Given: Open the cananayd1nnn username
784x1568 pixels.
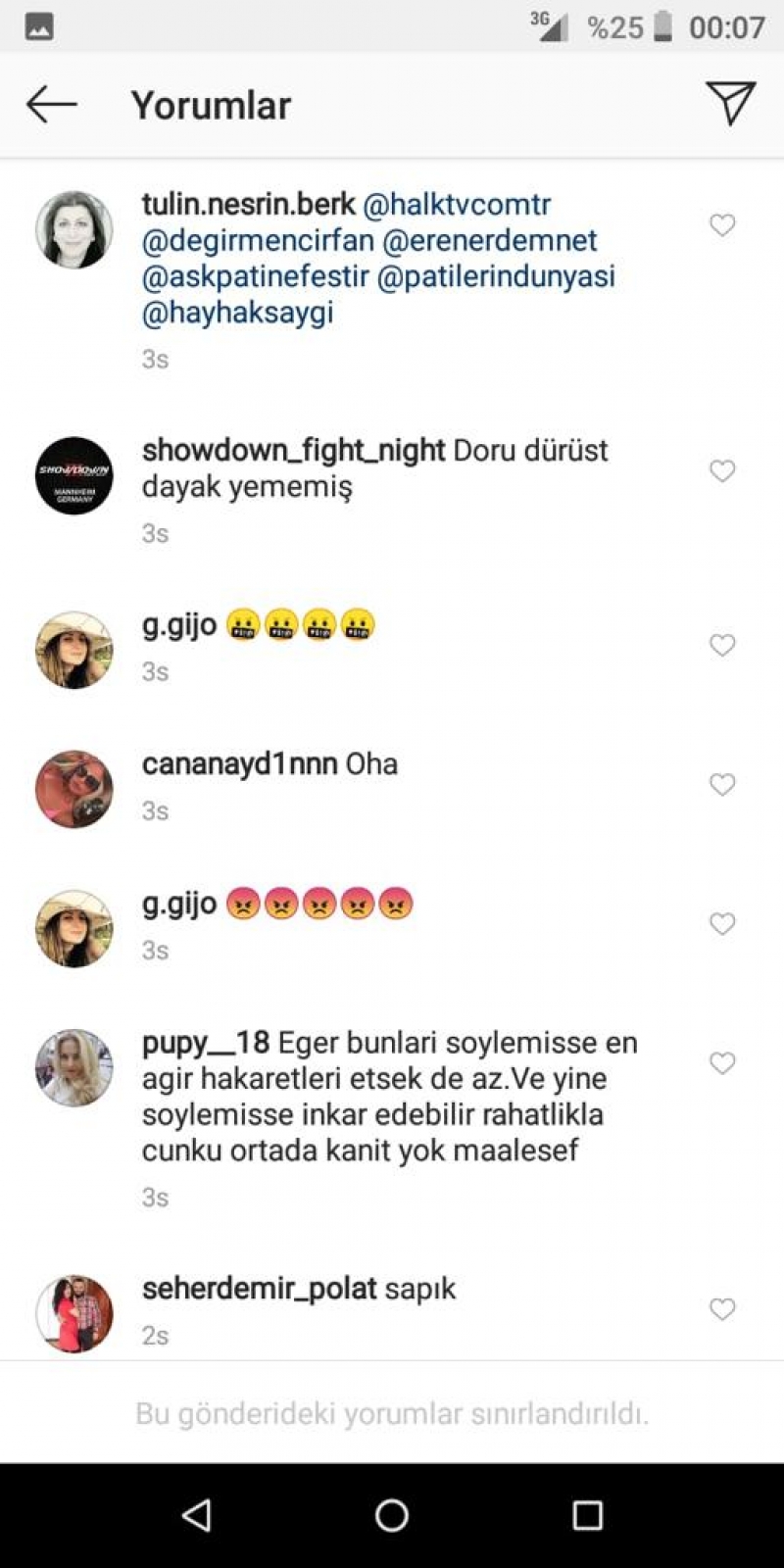Looking at the screenshot, I should tap(240, 764).
